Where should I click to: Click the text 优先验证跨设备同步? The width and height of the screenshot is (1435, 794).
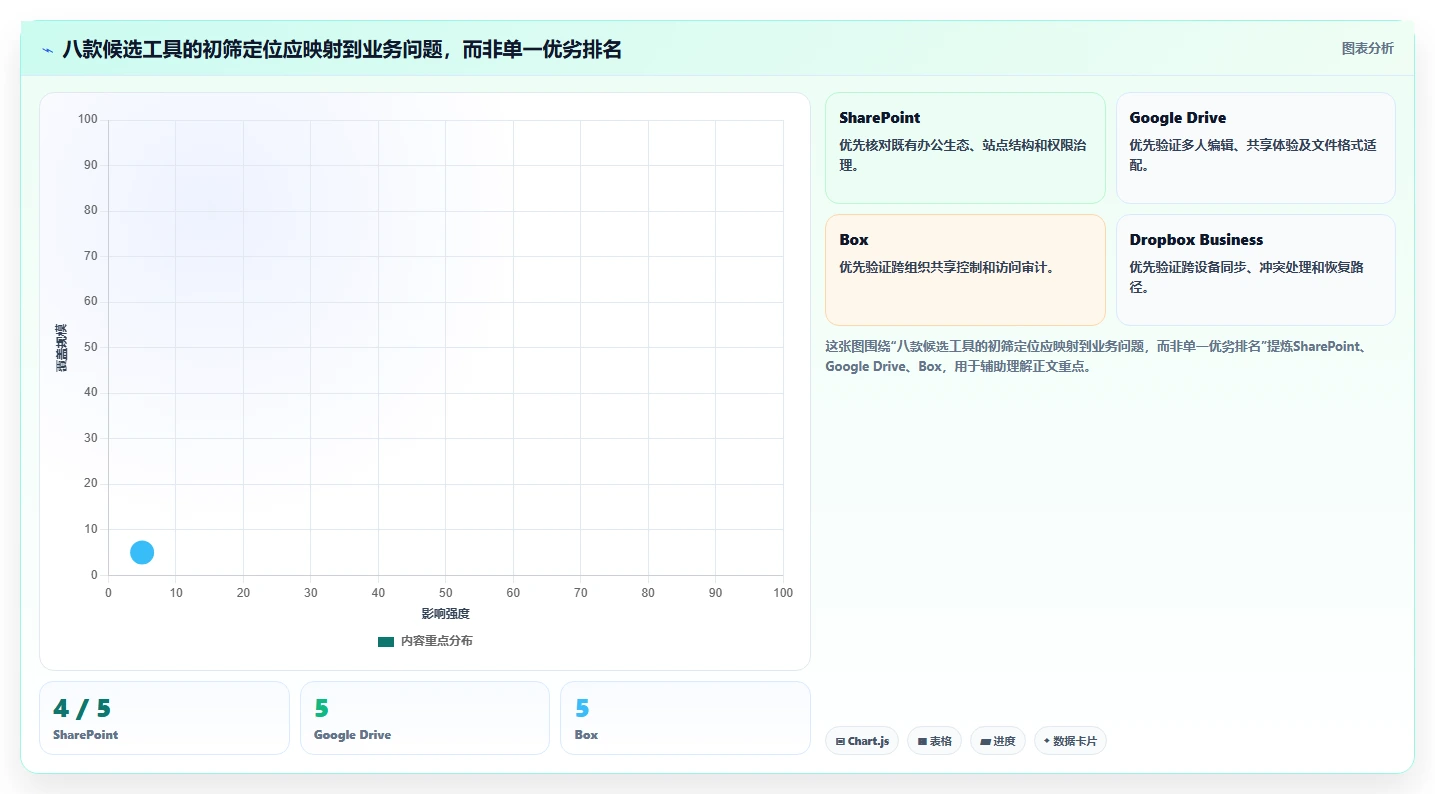1247,277
